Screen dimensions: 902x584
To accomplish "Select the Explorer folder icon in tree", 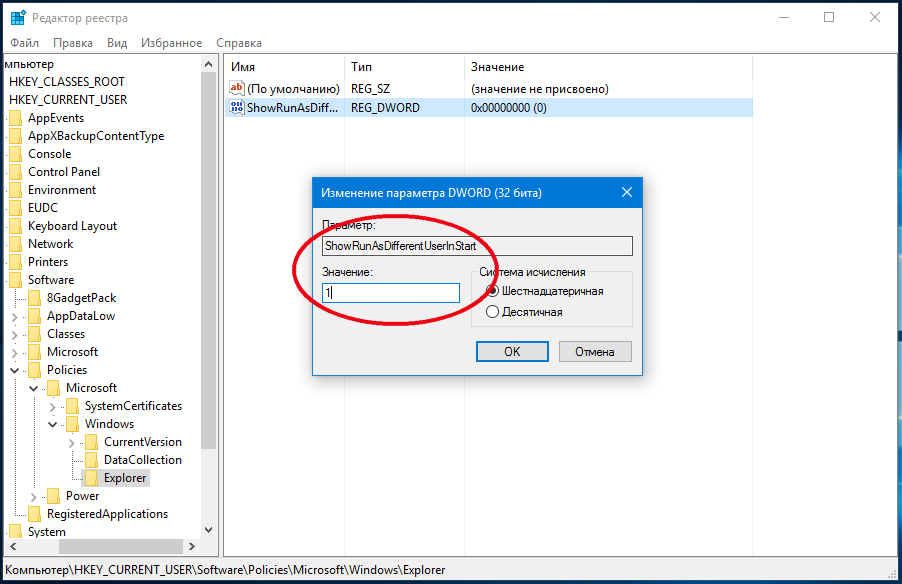I will pos(91,478).
